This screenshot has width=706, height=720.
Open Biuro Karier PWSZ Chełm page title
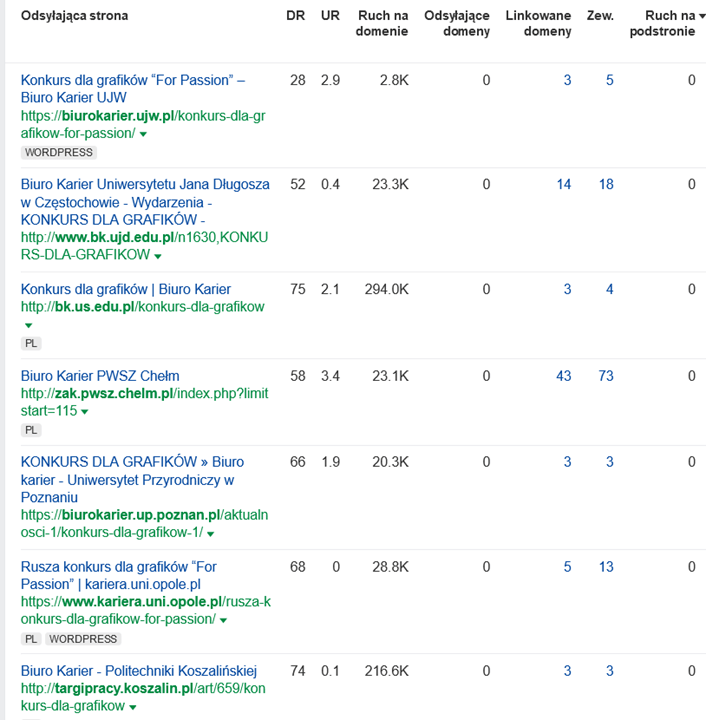100,376
